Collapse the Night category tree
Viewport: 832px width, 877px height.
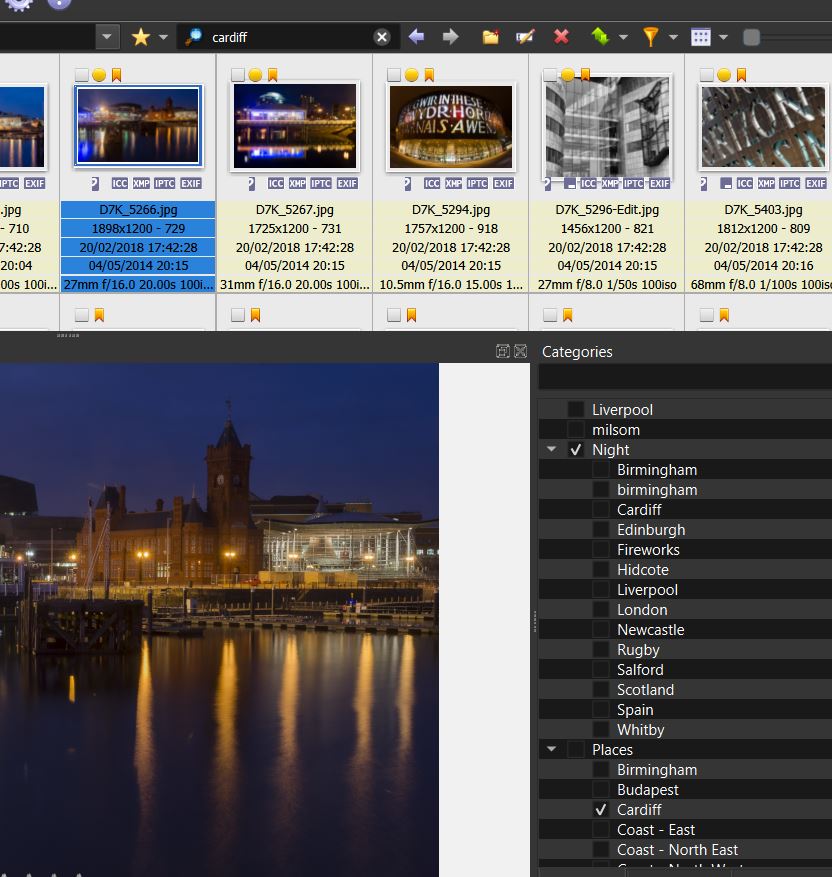click(552, 450)
